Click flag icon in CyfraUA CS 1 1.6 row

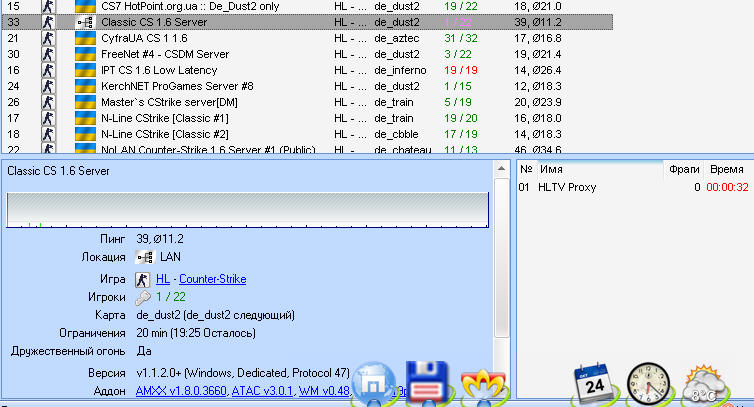coord(85,38)
